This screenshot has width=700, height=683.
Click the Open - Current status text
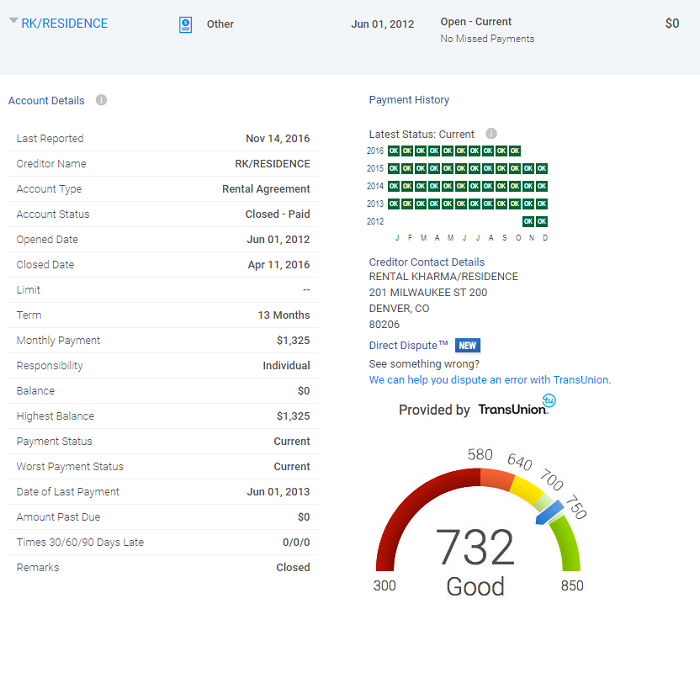click(x=475, y=21)
